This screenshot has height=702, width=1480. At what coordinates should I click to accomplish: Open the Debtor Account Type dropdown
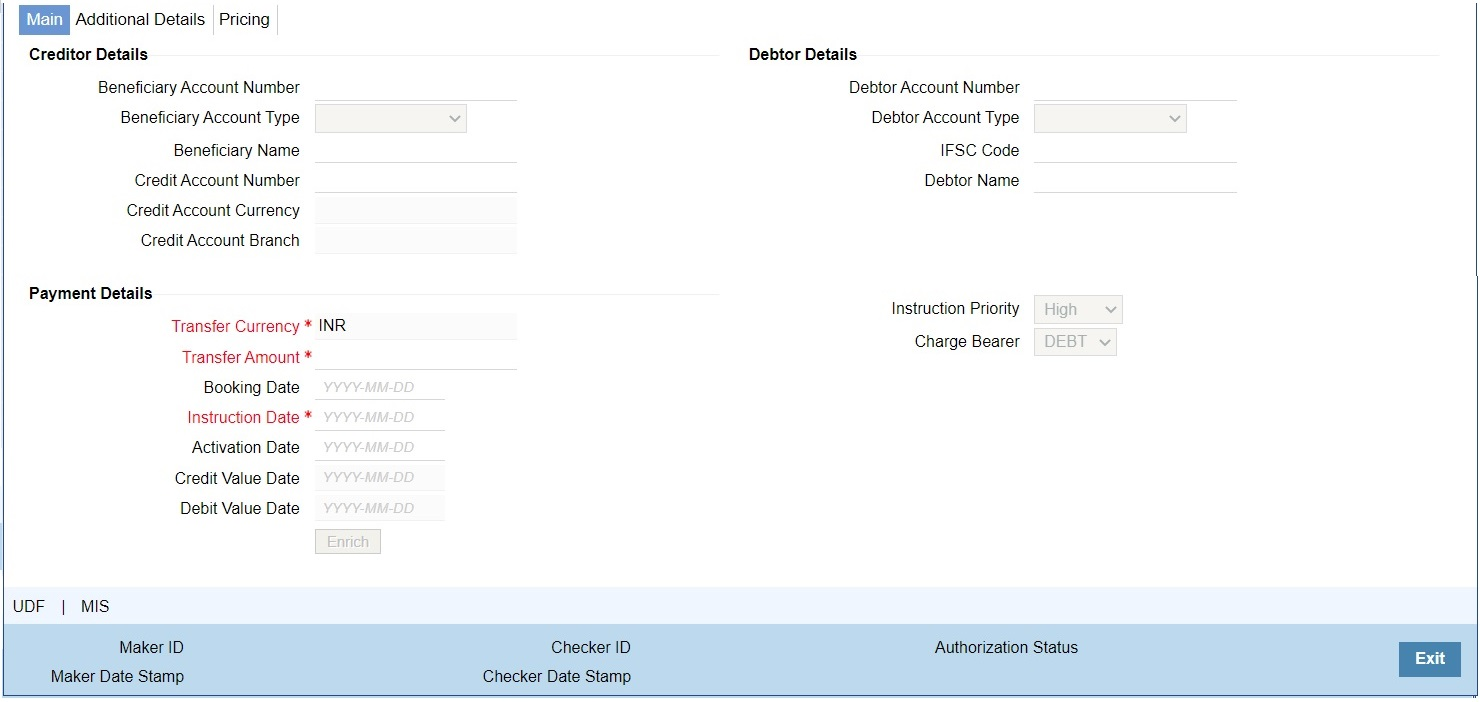tap(1110, 118)
